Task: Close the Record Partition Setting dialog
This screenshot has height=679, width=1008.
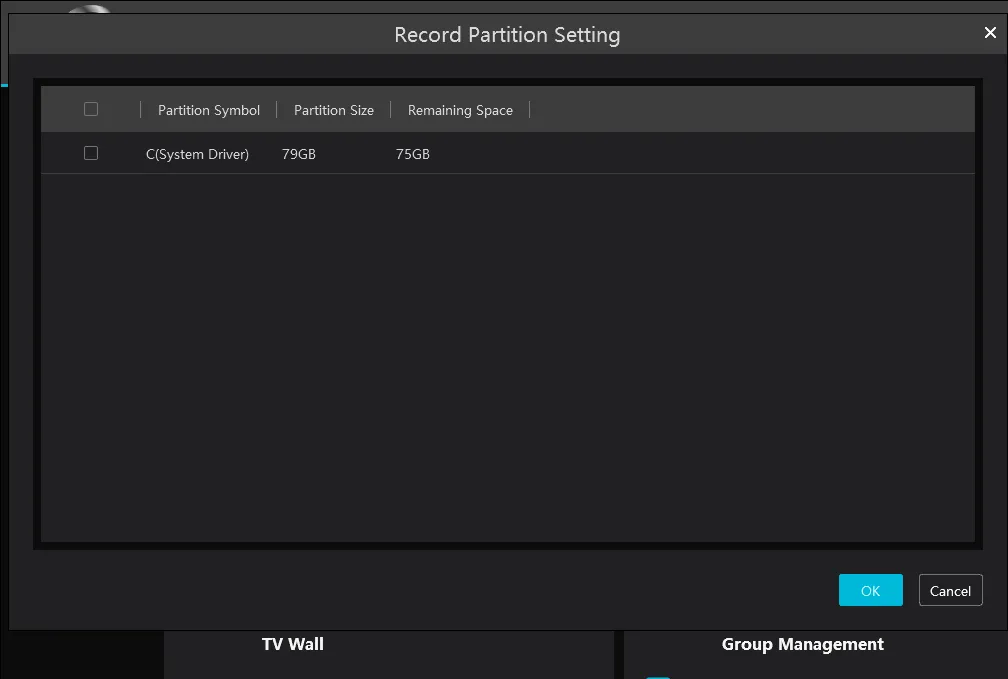Action: click(x=990, y=33)
